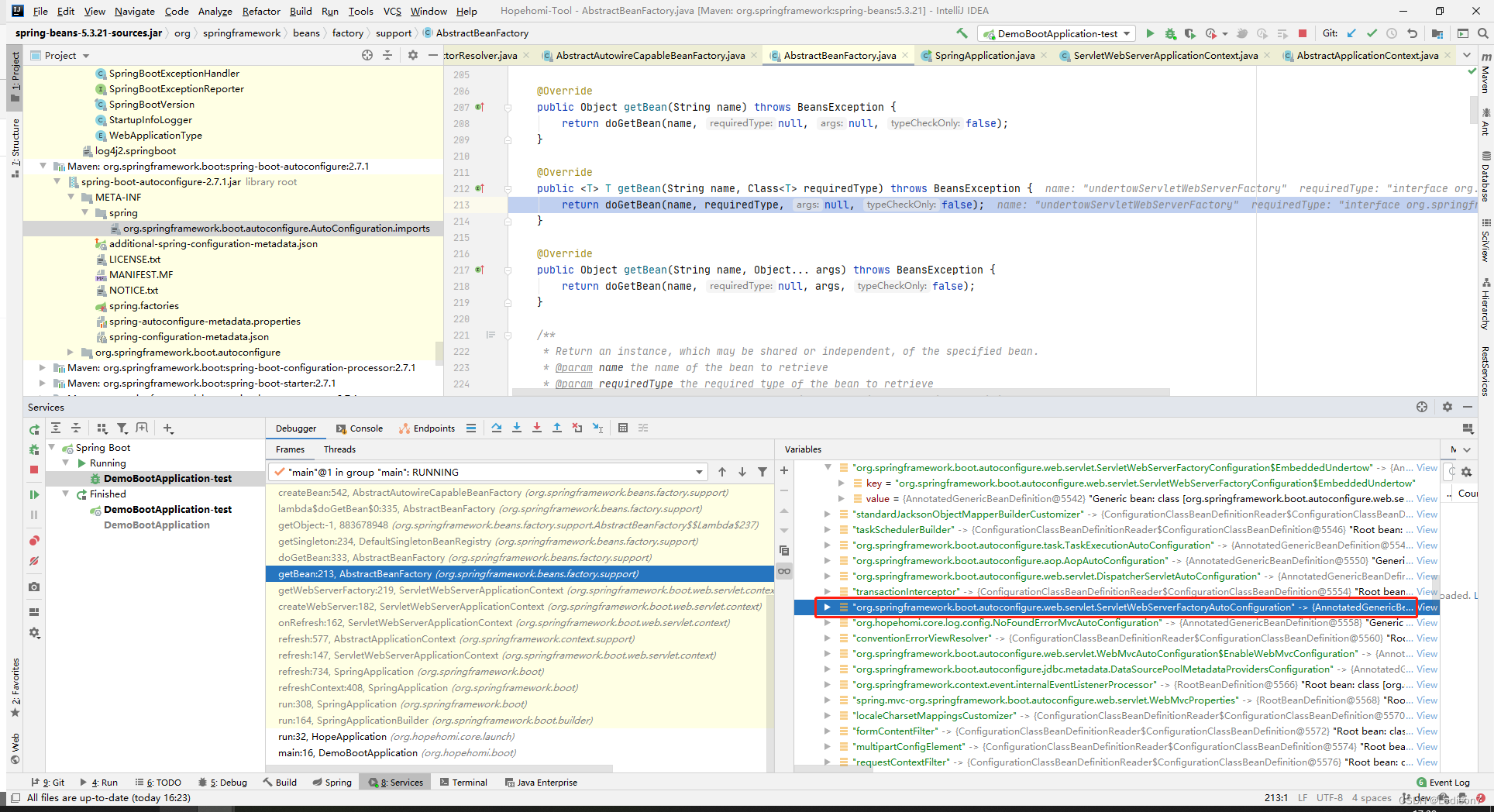Viewport: 1494px width, 812px height.
Task: Collapse Finished node in Services tree
Action: [66, 494]
